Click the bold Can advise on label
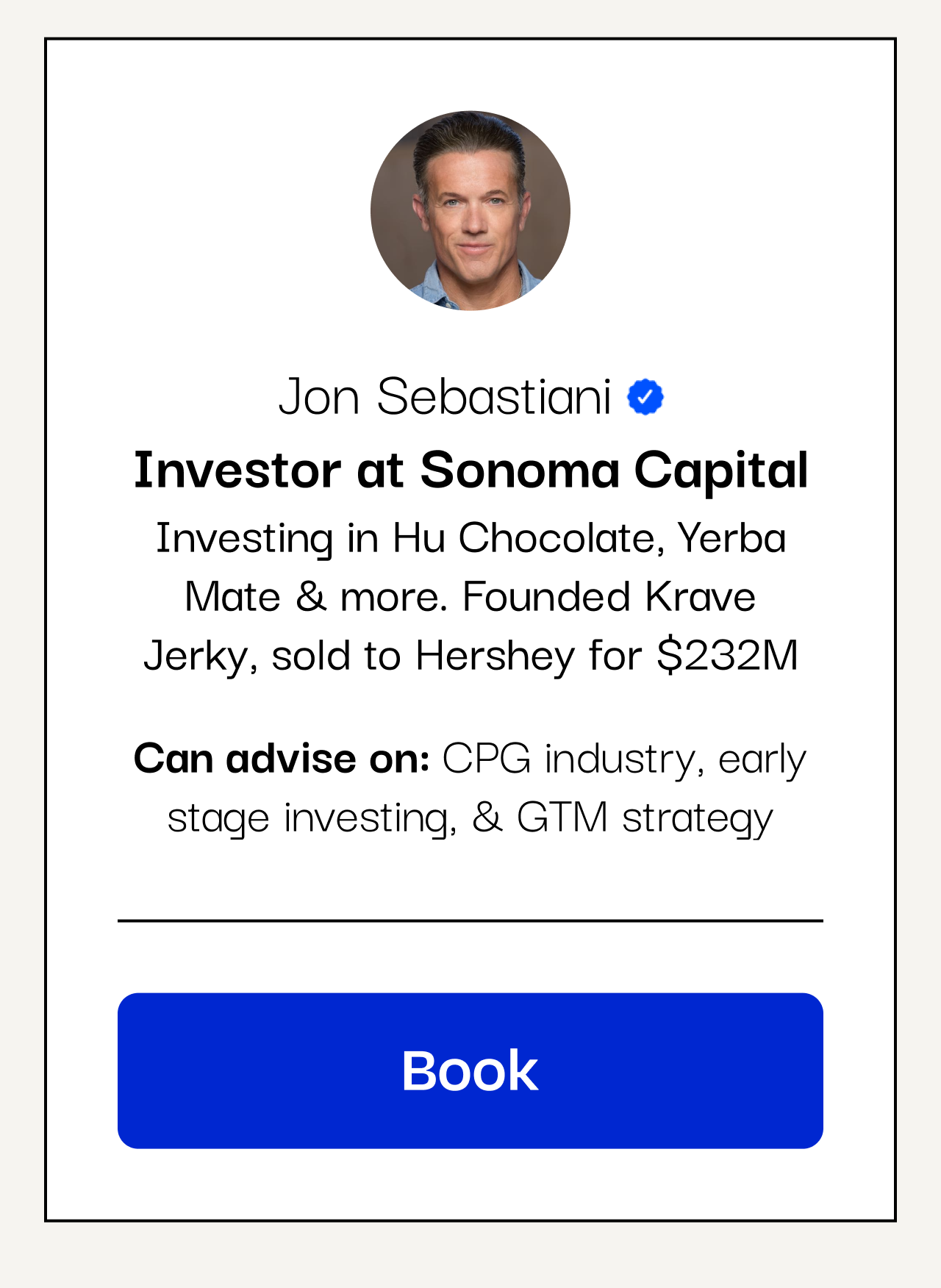This screenshot has height=1288, width=941. coord(282,758)
